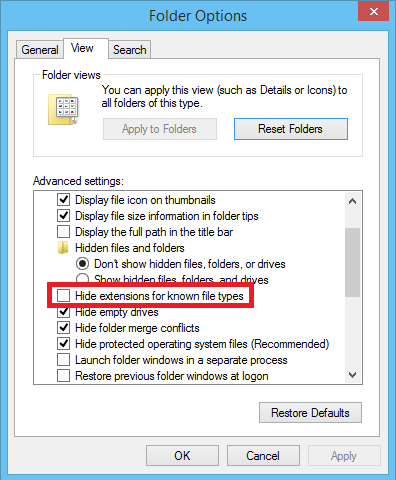Viewport: 396px width, 480px height.
Task: Uncheck Hide protected operating system files
Action: point(63,344)
